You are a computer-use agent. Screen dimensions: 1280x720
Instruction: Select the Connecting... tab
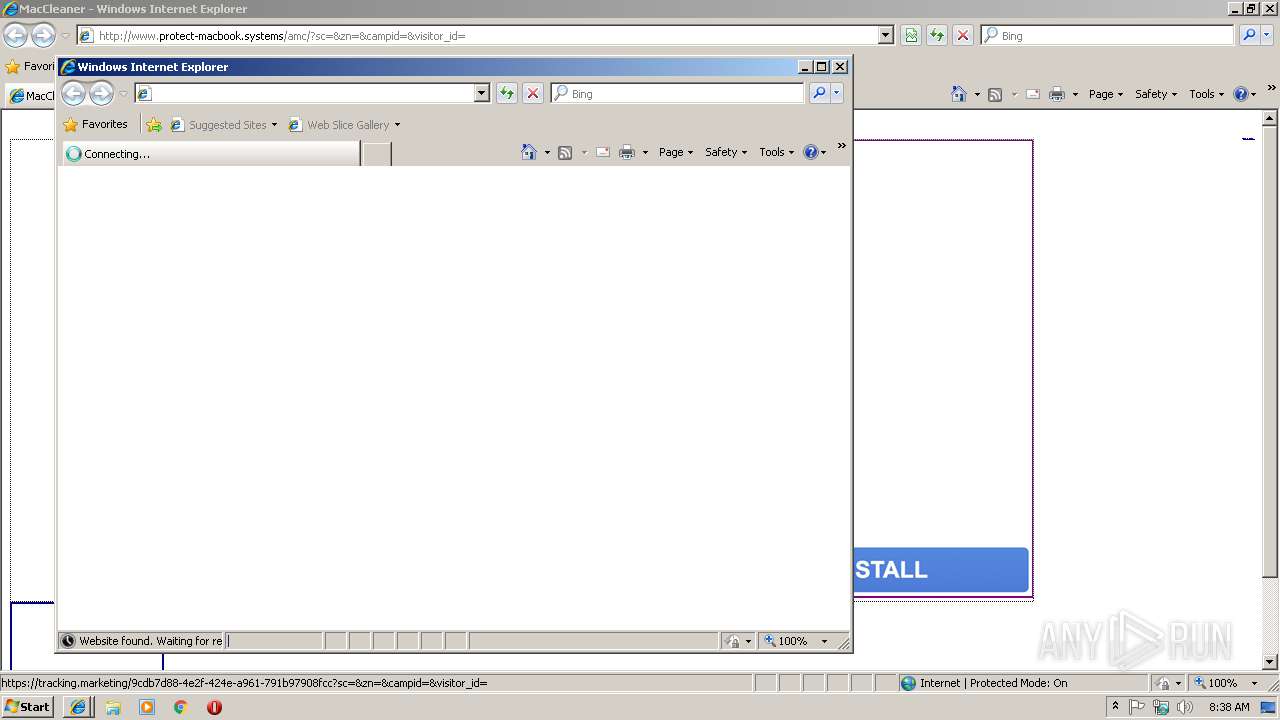coord(210,154)
